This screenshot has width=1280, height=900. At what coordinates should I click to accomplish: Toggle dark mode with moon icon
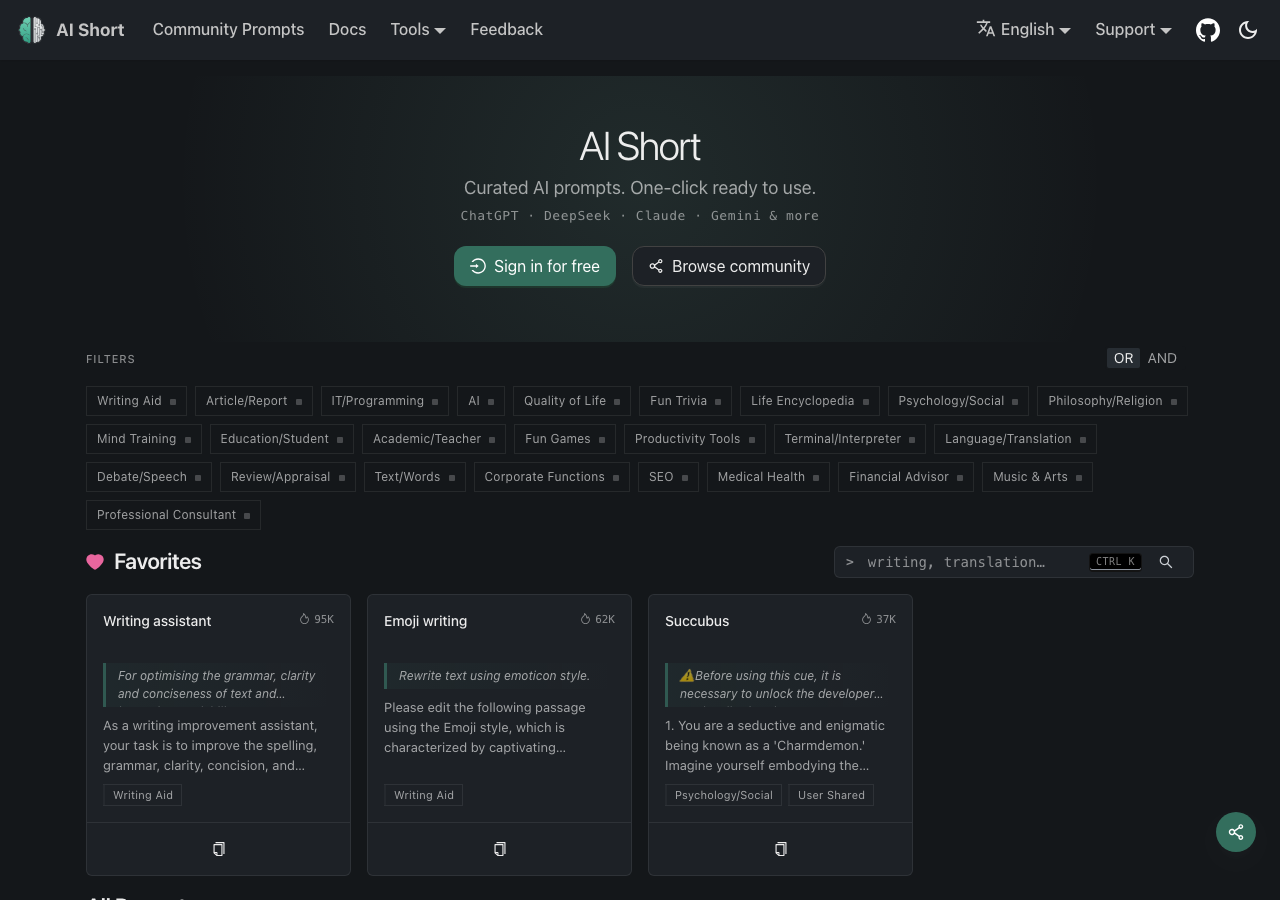click(x=1248, y=30)
